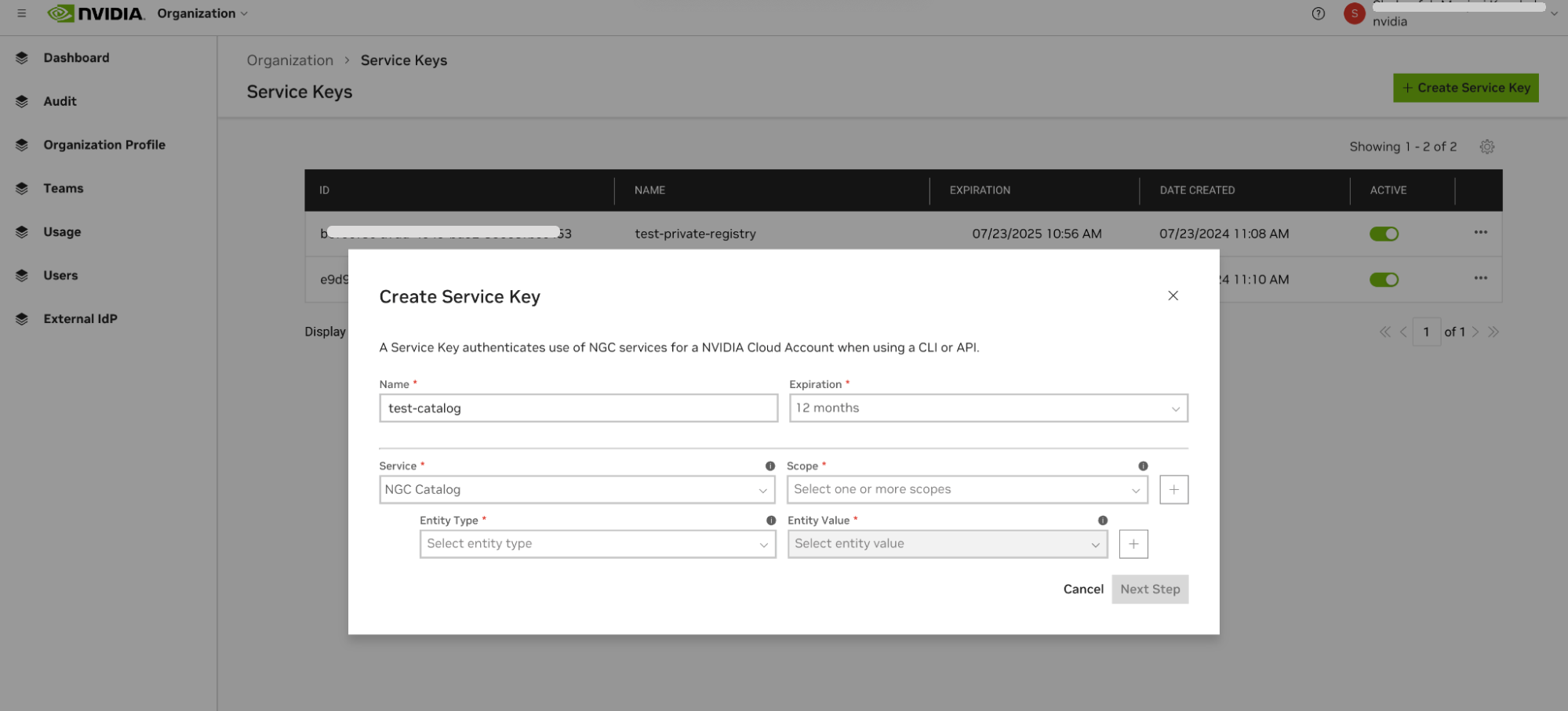Image resolution: width=1568 pixels, height=711 pixels.
Task: Click the External IdP sidebar icon
Action: pyautogui.click(x=22, y=319)
